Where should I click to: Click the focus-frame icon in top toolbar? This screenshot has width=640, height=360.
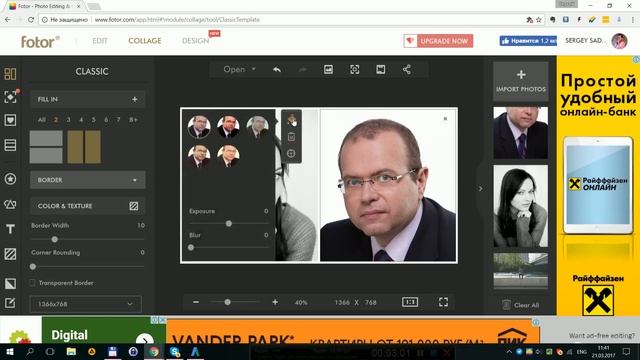click(x=355, y=69)
